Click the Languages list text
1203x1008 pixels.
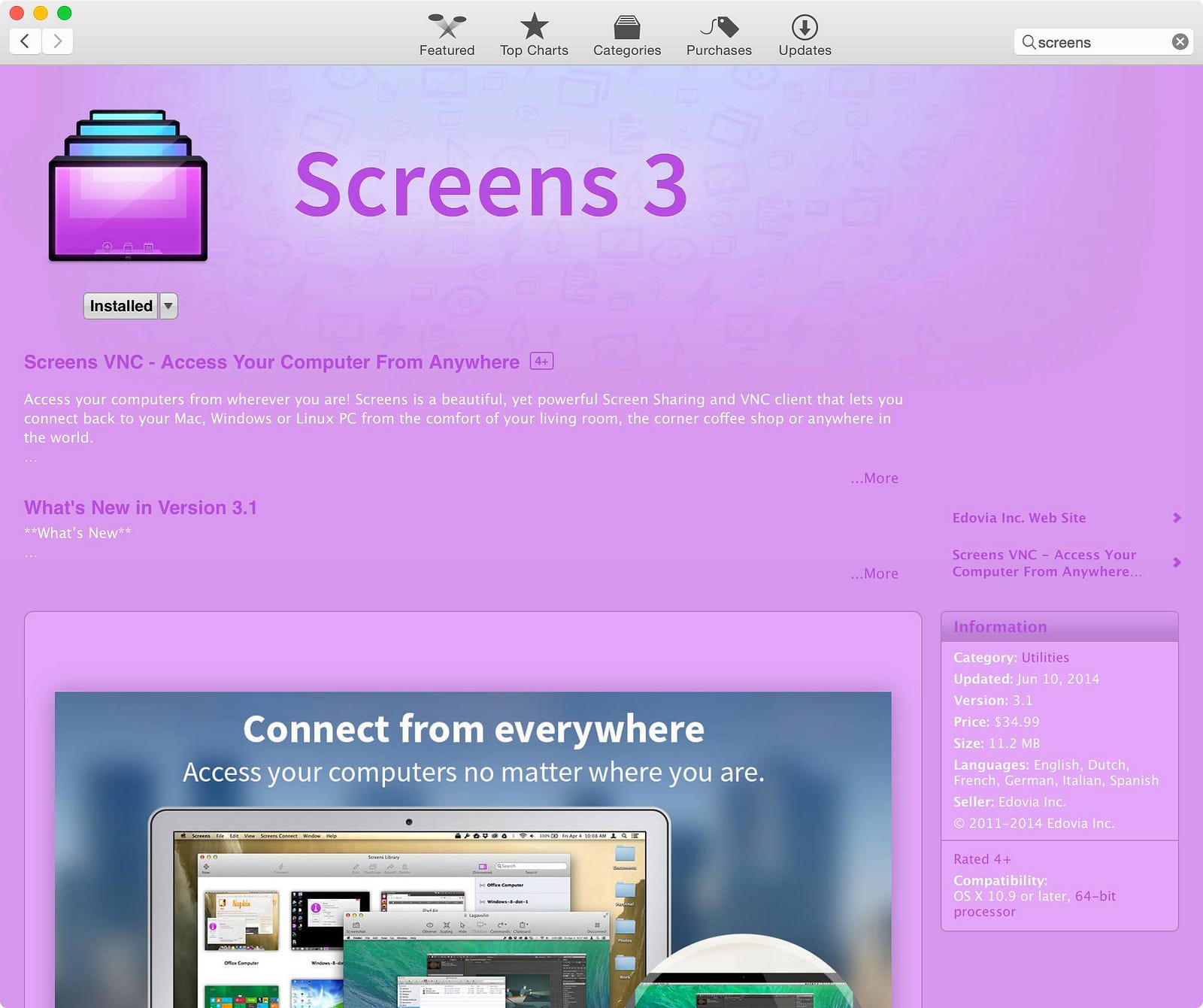click(1056, 773)
